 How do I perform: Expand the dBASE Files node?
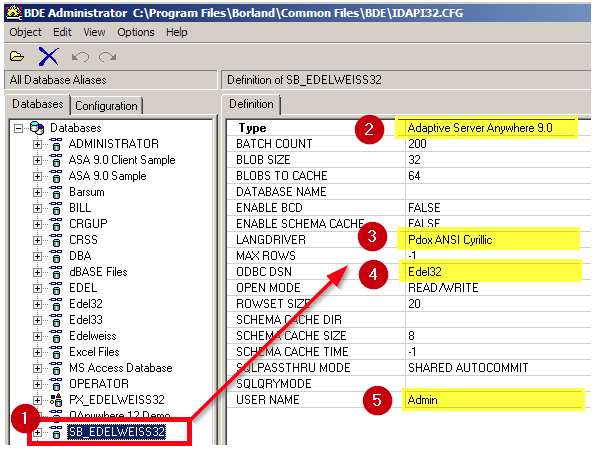tap(37, 272)
